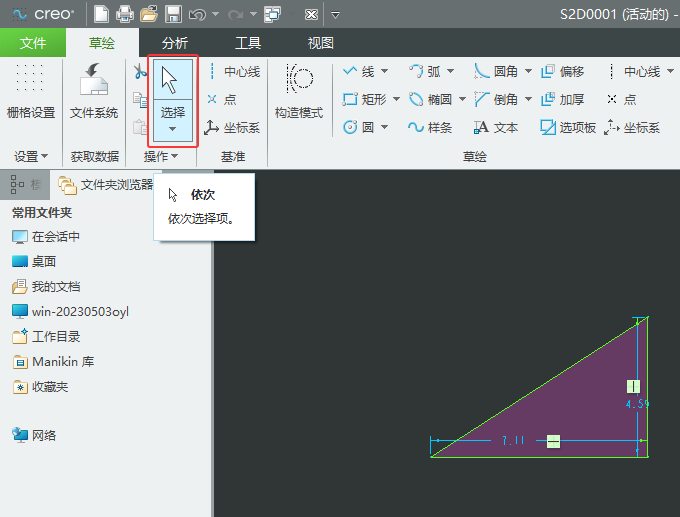Click 点 in the 基准 group
680x517 pixels.
(x=222, y=100)
